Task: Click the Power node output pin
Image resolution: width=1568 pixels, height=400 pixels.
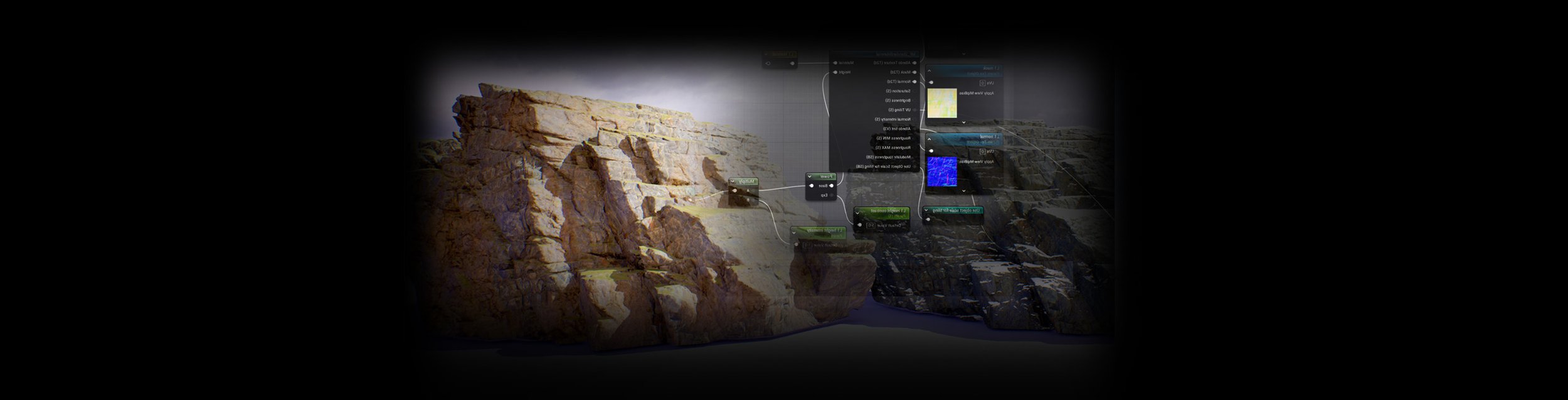Action: pos(811,186)
